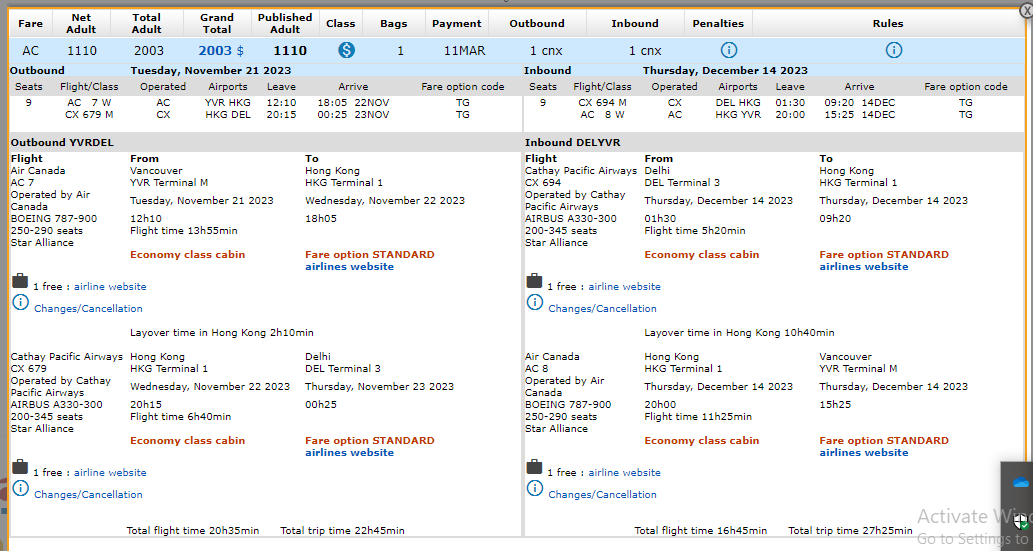Open Changes/Cancellation link for inbound CX 694 flight
Viewport: 1033px width, 551px height.
click(x=602, y=309)
